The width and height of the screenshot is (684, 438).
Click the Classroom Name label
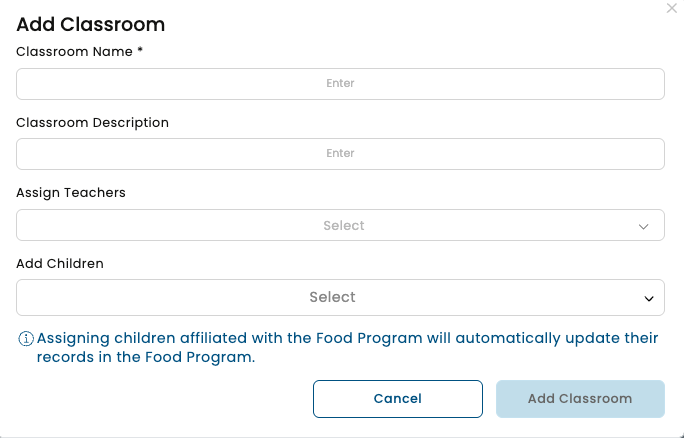(74, 51)
